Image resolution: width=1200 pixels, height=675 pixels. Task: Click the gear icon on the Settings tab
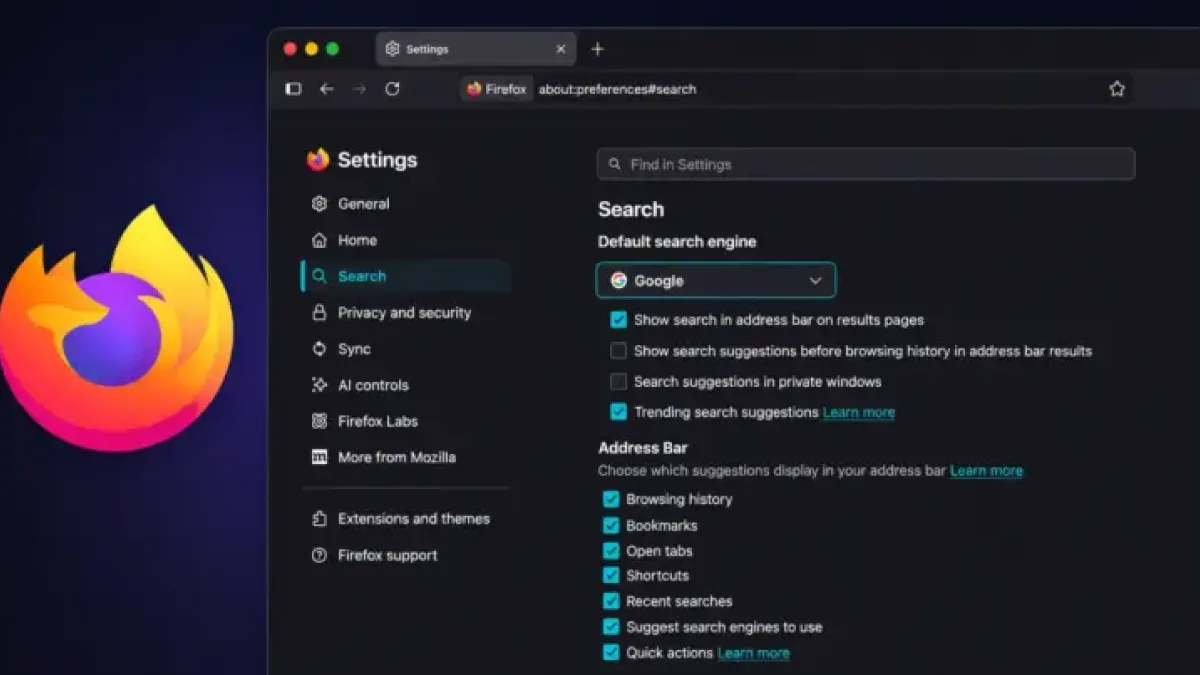coord(392,49)
